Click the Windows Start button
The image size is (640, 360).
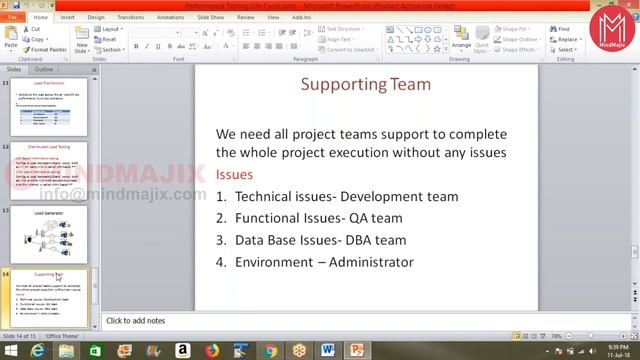[x=11, y=351]
